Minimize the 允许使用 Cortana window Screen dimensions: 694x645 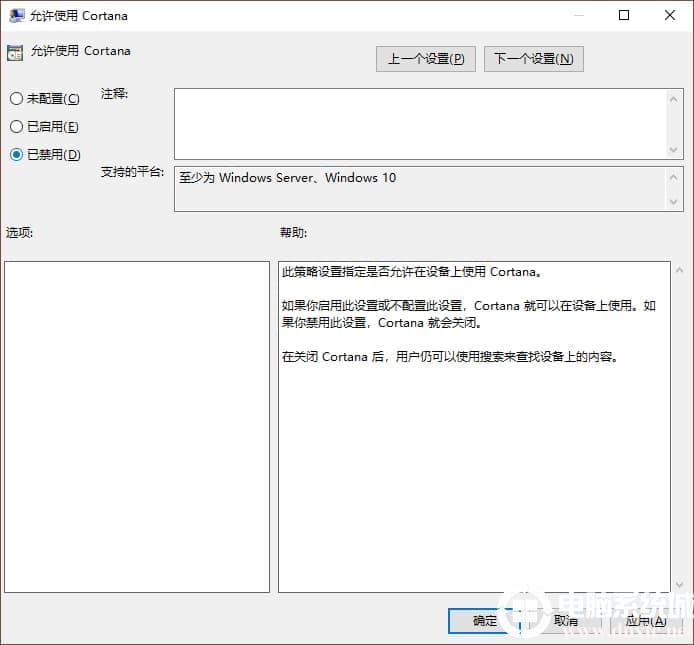578,15
